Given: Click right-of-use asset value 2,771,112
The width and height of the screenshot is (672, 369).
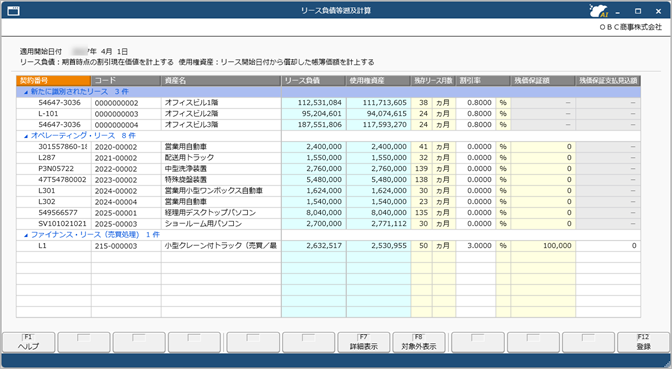Looking at the screenshot, I should coord(378,224).
